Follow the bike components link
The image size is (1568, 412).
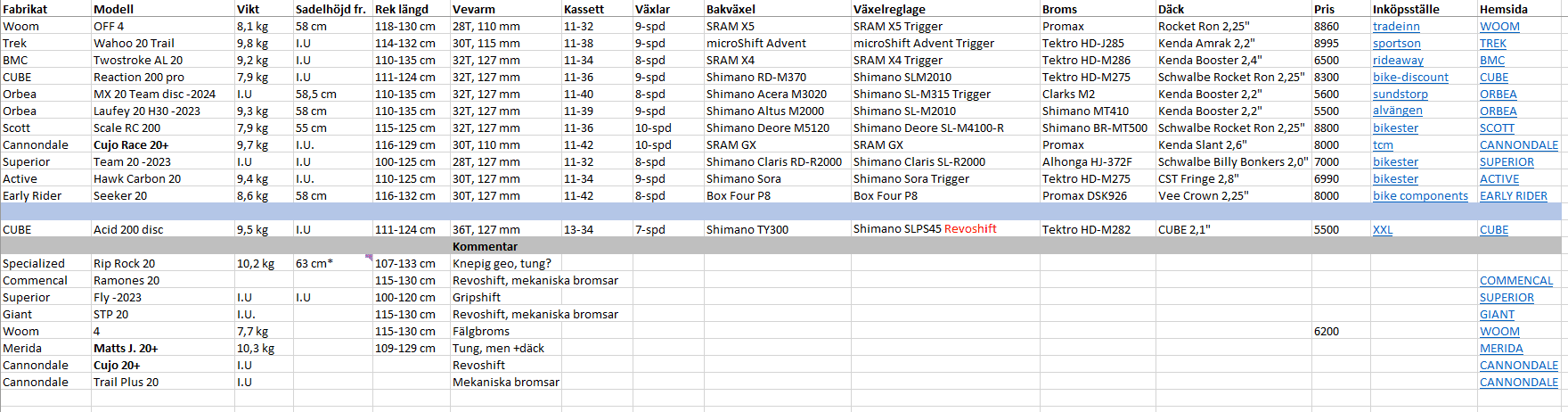[x=1420, y=196]
